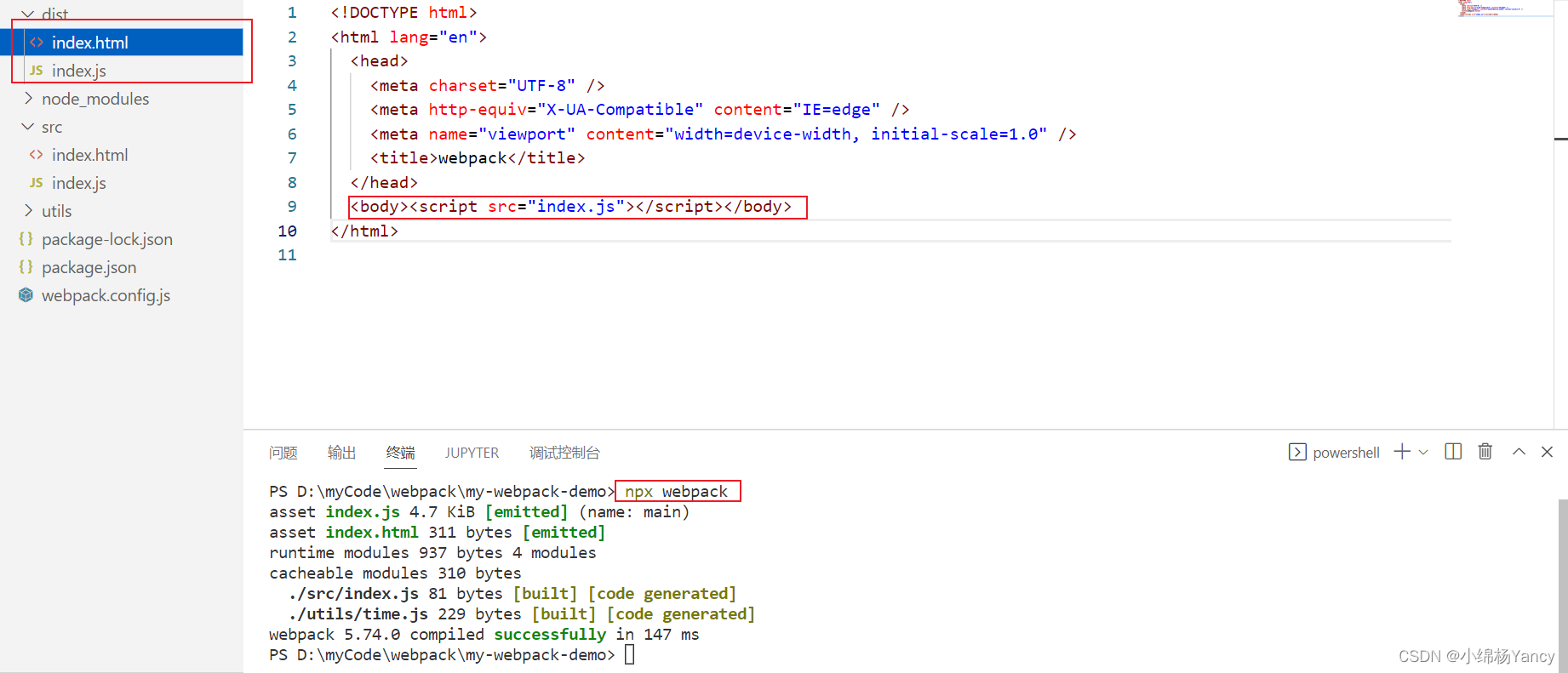Open index.html under the src folder
1568x673 pixels.
click(122, 155)
